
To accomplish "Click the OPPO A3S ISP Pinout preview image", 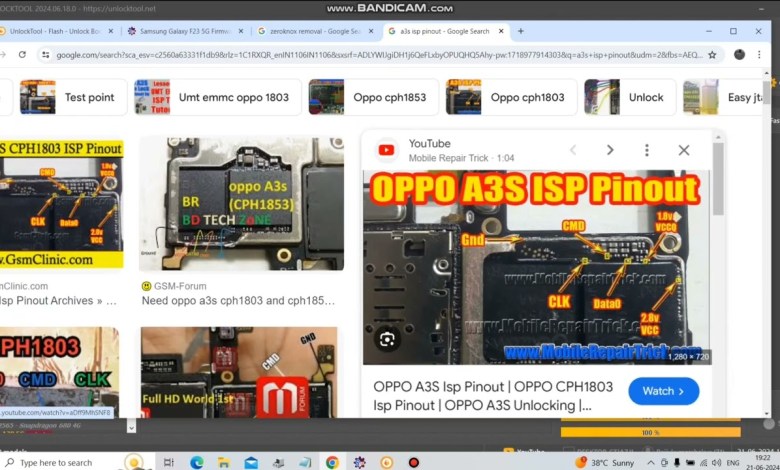I will (x=537, y=268).
